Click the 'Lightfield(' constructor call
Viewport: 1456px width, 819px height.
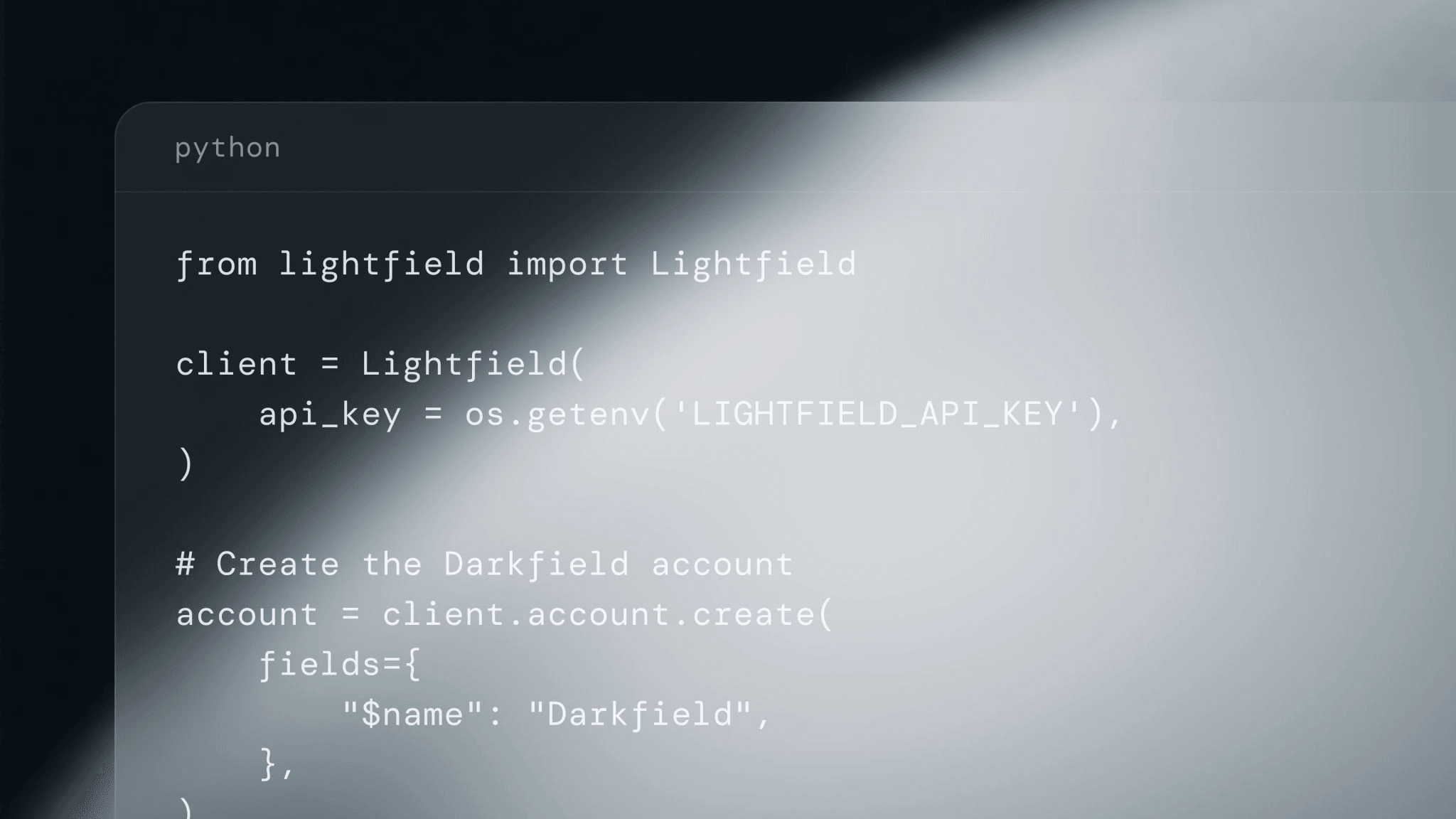[473, 365]
